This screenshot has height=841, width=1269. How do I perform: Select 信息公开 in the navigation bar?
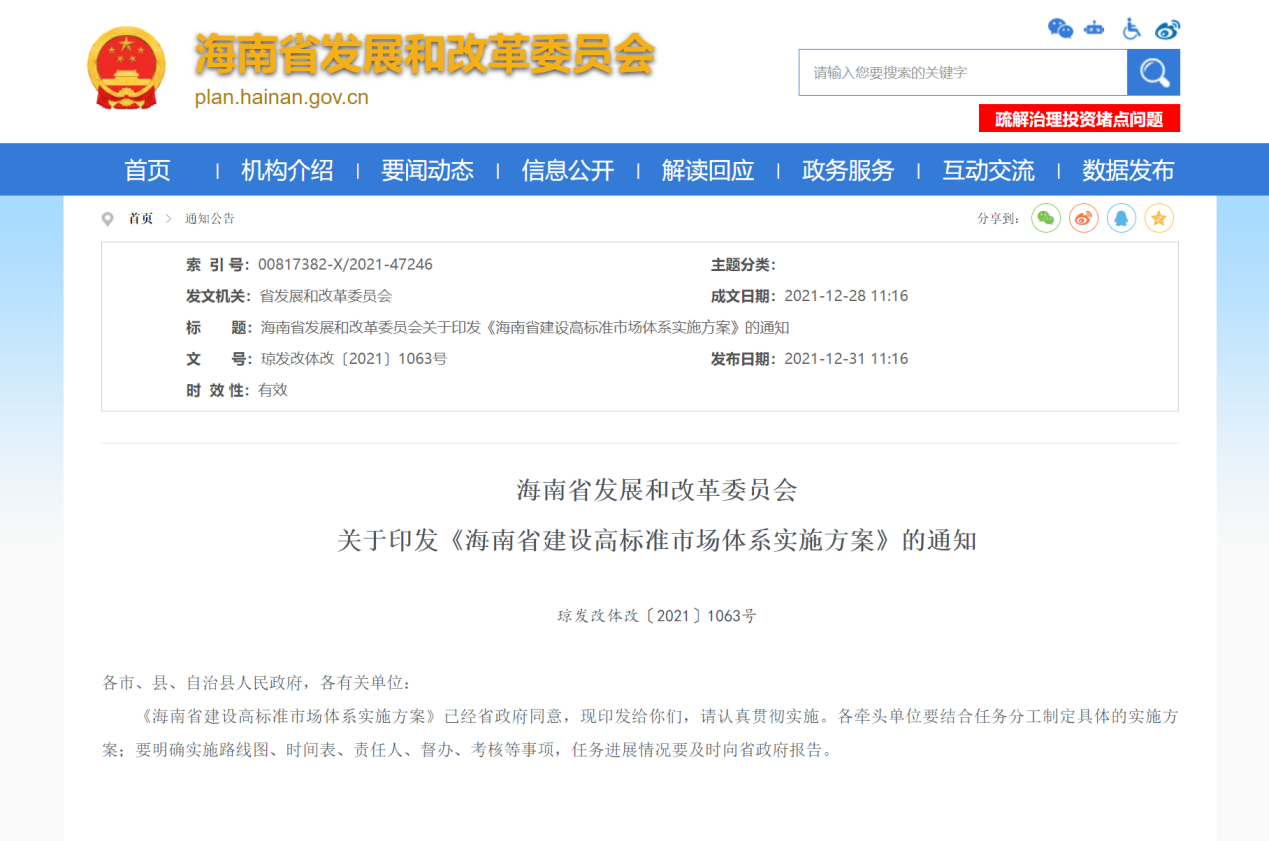click(567, 171)
